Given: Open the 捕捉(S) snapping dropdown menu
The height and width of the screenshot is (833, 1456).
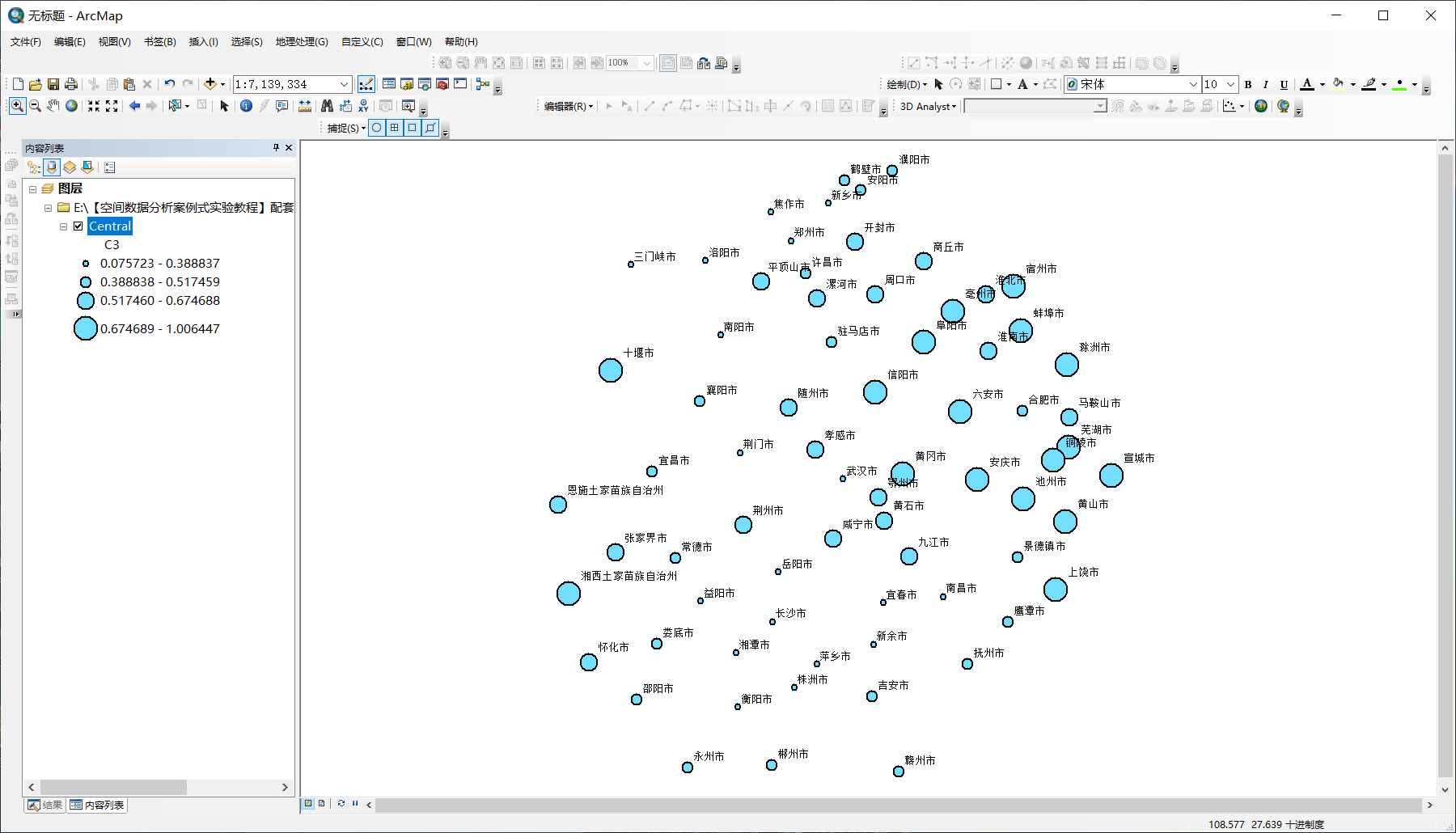Looking at the screenshot, I should [x=346, y=128].
